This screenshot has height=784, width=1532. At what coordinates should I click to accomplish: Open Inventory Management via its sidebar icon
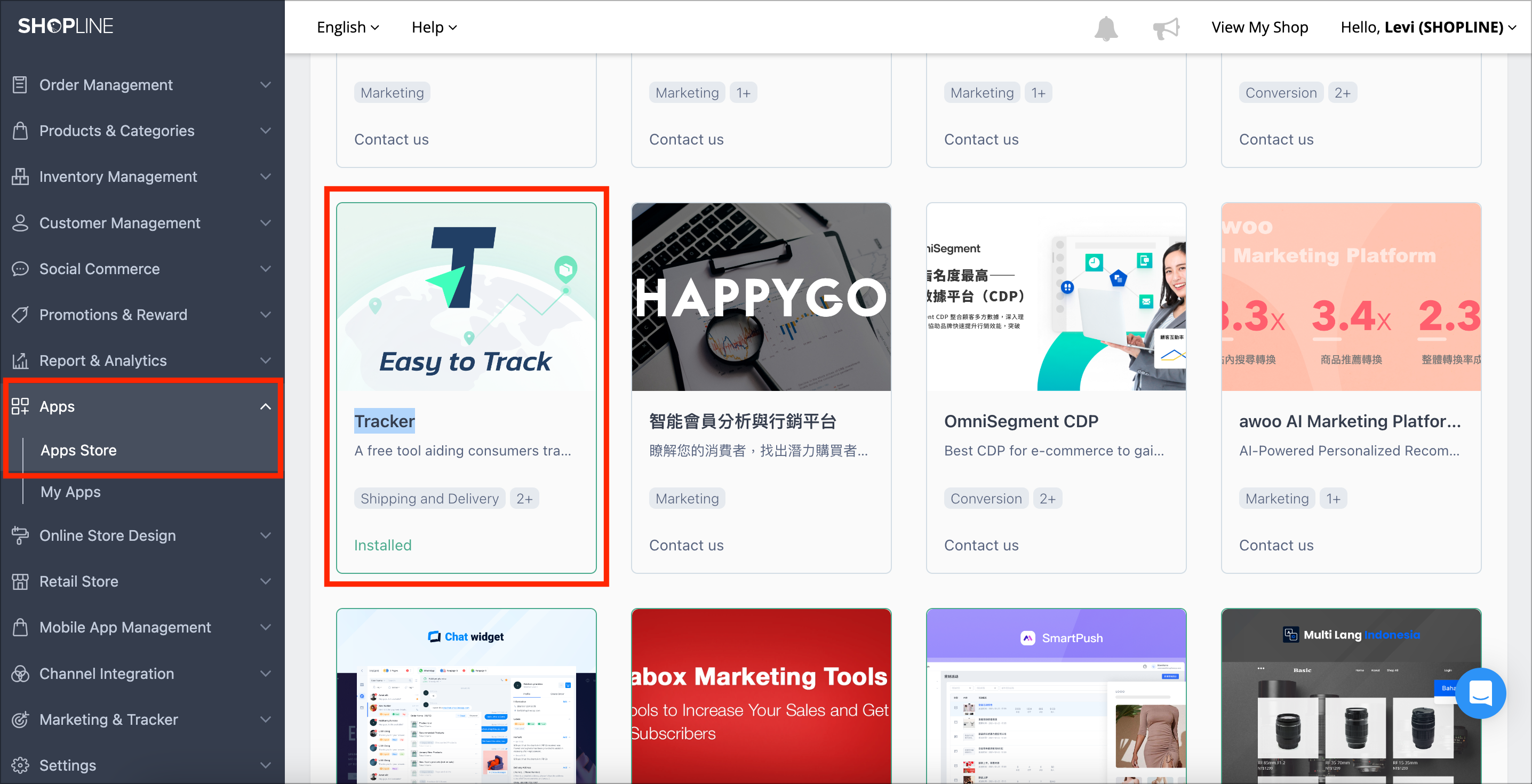(20, 176)
